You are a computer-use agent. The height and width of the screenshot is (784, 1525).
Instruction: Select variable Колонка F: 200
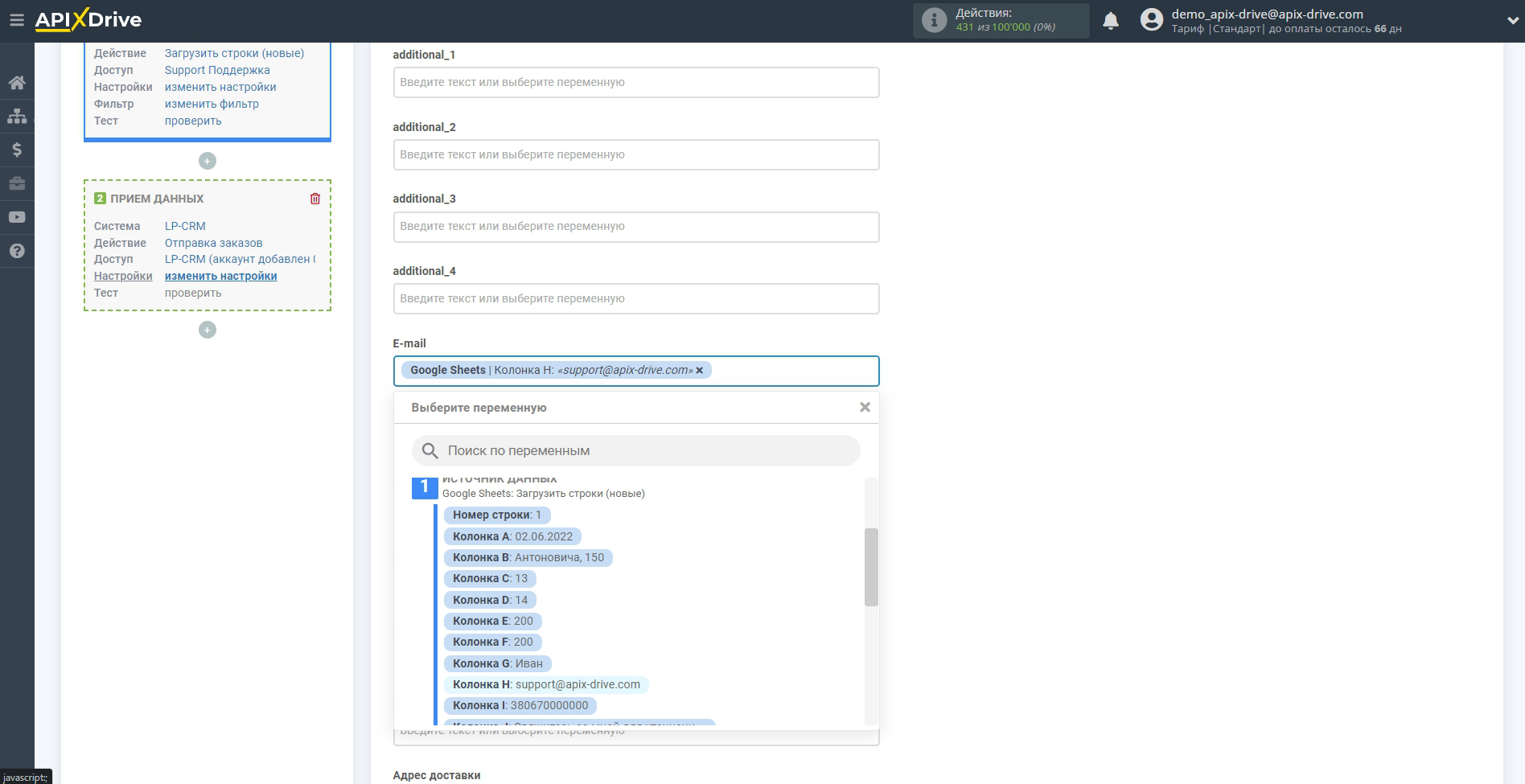[492, 642]
